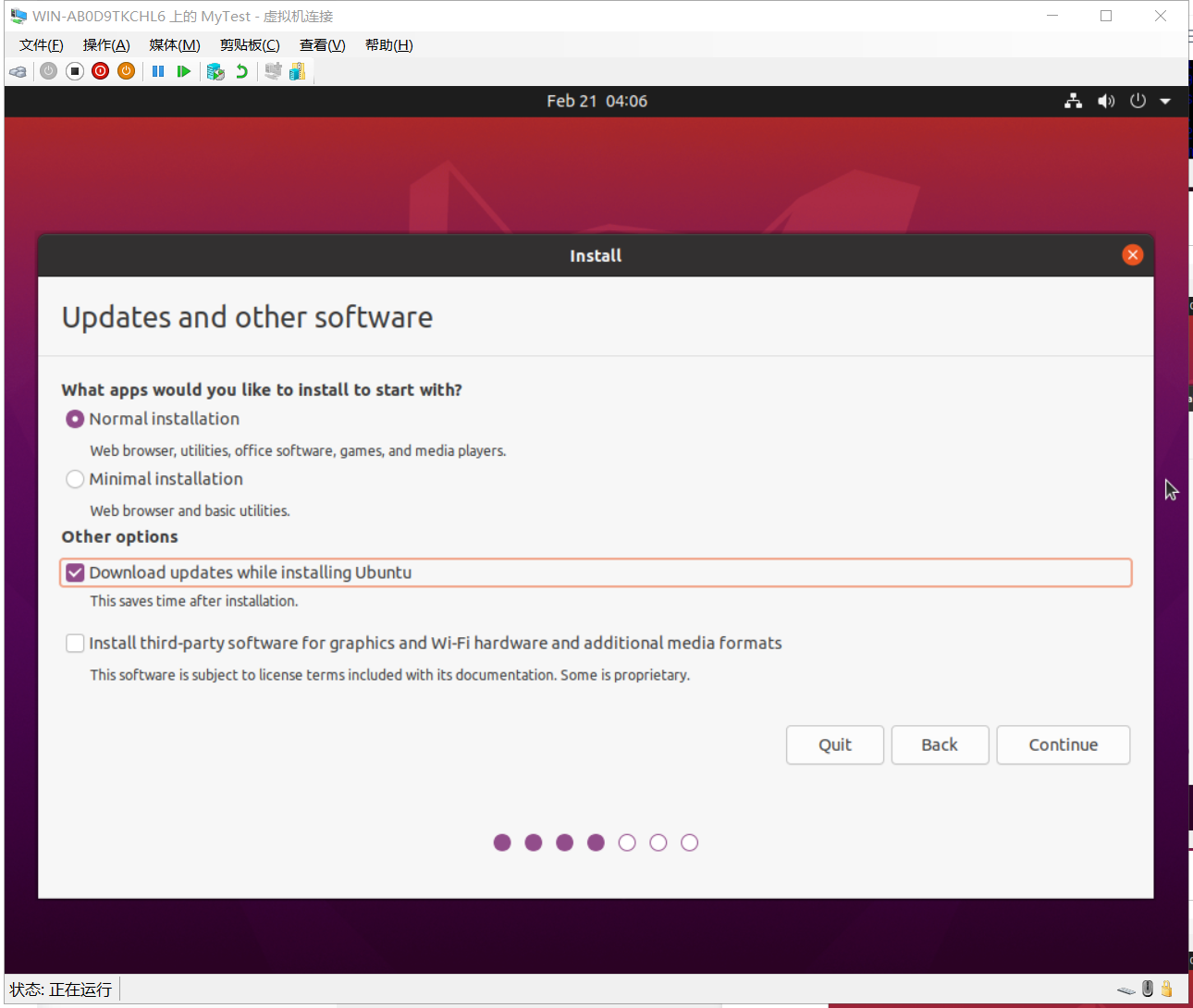
Task: Close the Install dialog with orange X
Action: pyautogui.click(x=1132, y=255)
